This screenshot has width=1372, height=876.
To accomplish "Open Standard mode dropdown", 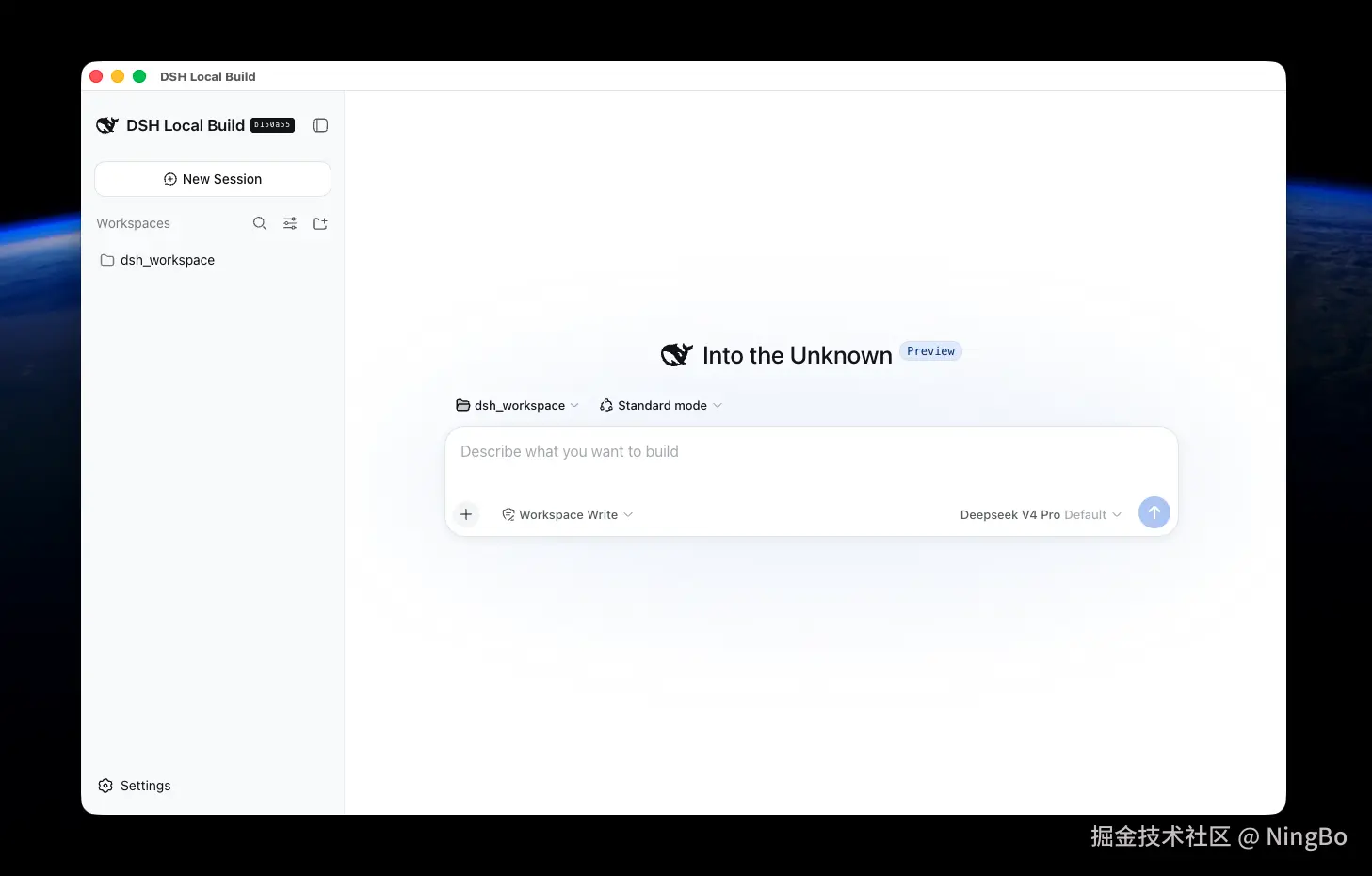I will (x=661, y=405).
